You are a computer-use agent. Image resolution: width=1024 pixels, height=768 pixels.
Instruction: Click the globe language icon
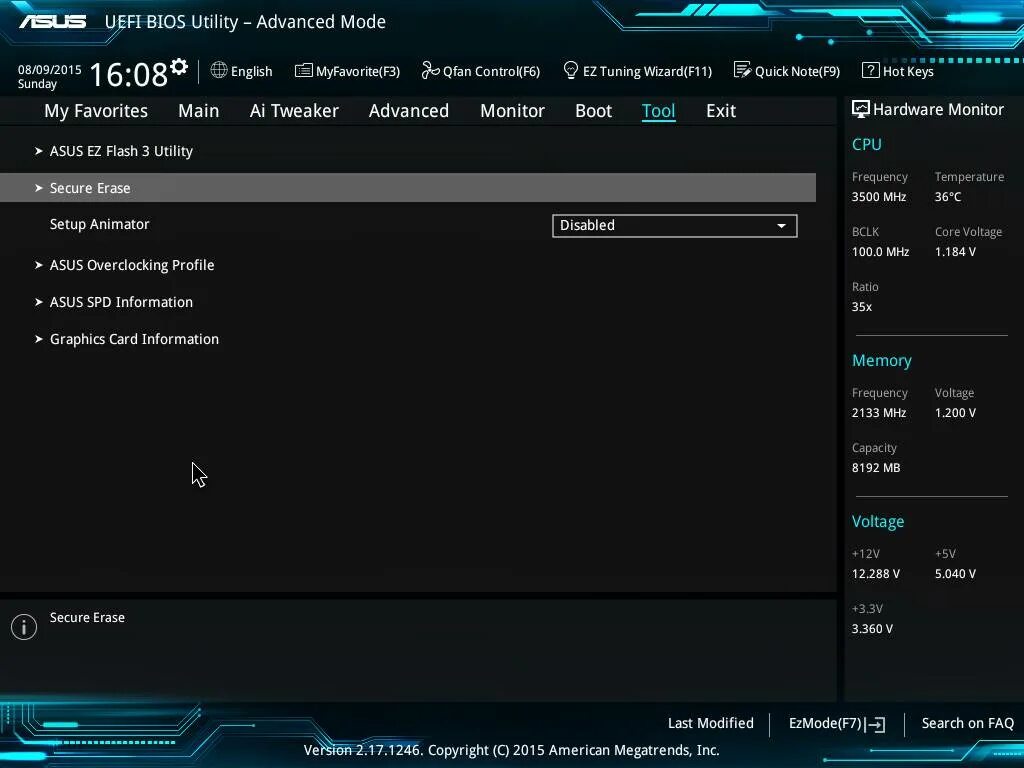tap(219, 70)
